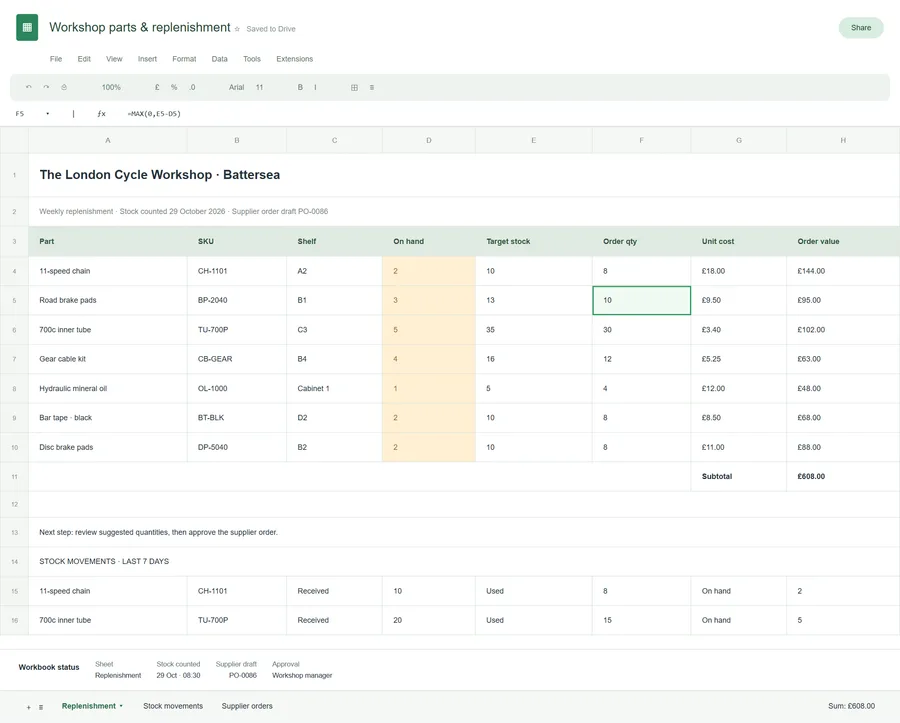
Task: Apply percent number format
Action: coord(174,87)
